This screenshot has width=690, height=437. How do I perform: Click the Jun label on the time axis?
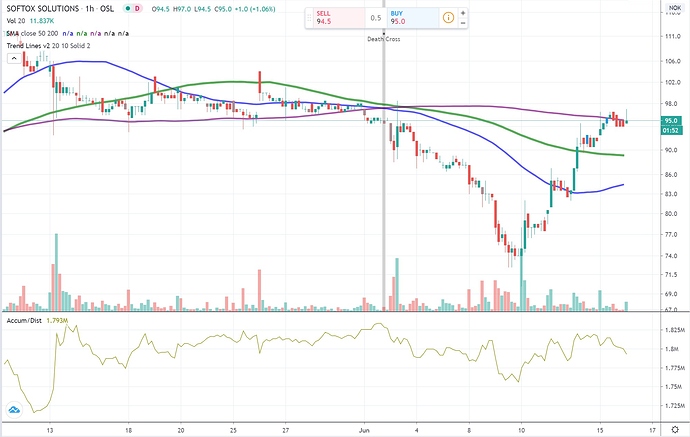[364, 430]
